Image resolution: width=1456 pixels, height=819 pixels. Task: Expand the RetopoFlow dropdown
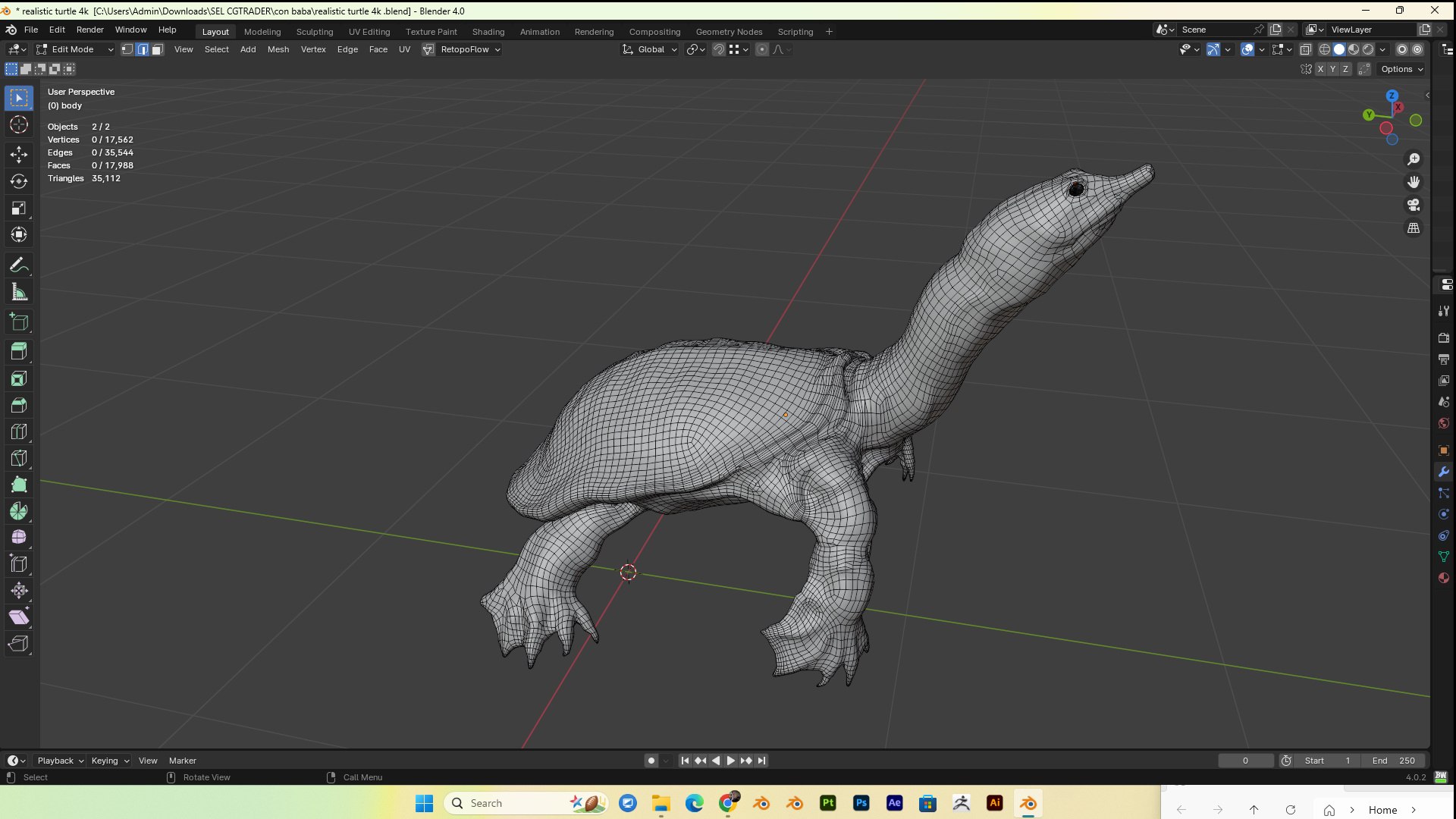pos(470,49)
